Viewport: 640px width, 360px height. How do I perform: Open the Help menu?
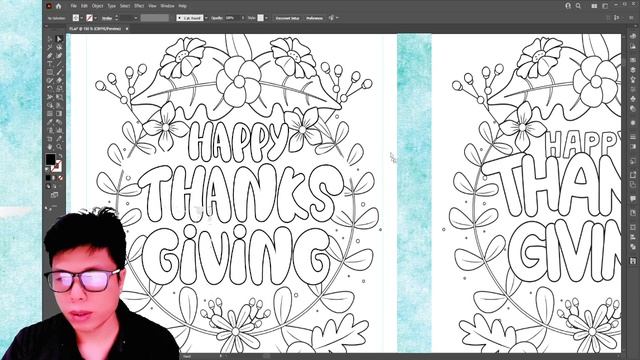[183, 6]
